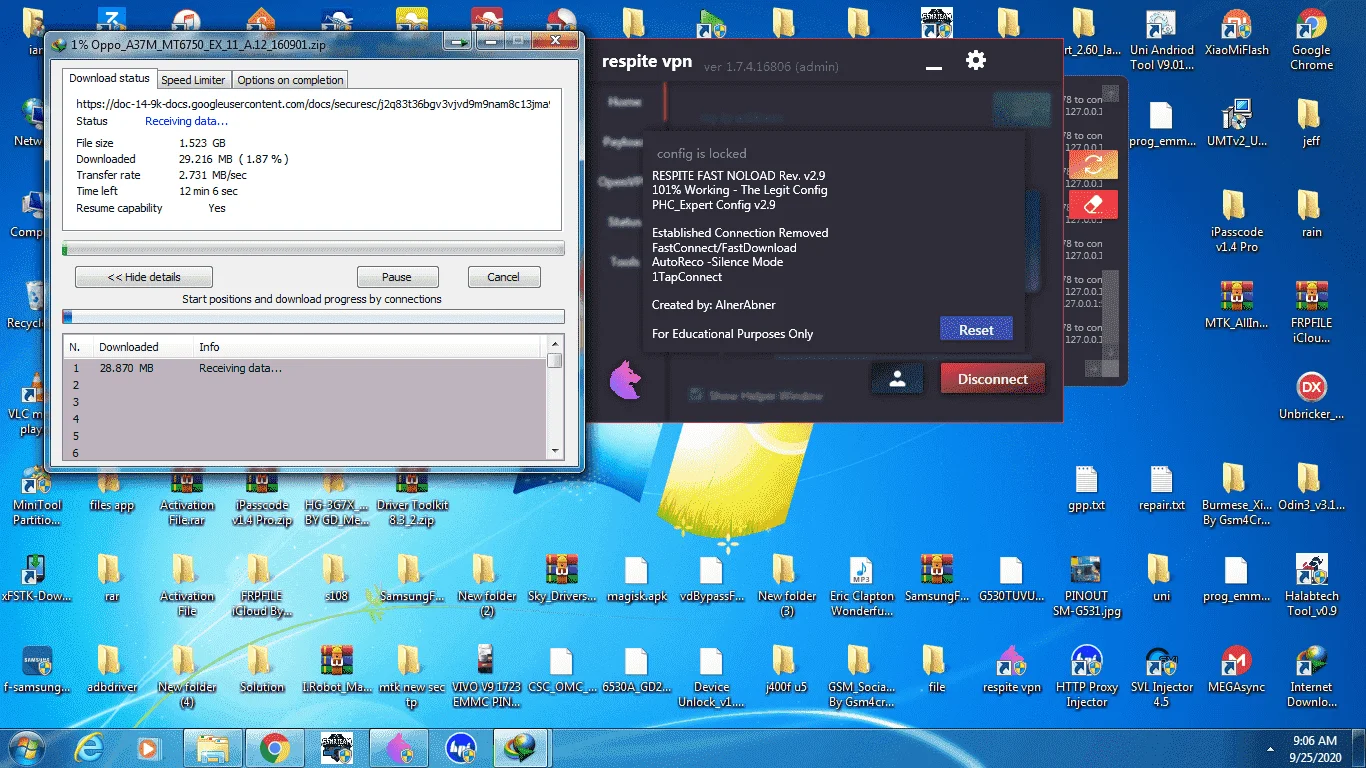The width and height of the screenshot is (1366, 768).
Task: Click respite vpn taskbar icon
Action: coord(398,747)
